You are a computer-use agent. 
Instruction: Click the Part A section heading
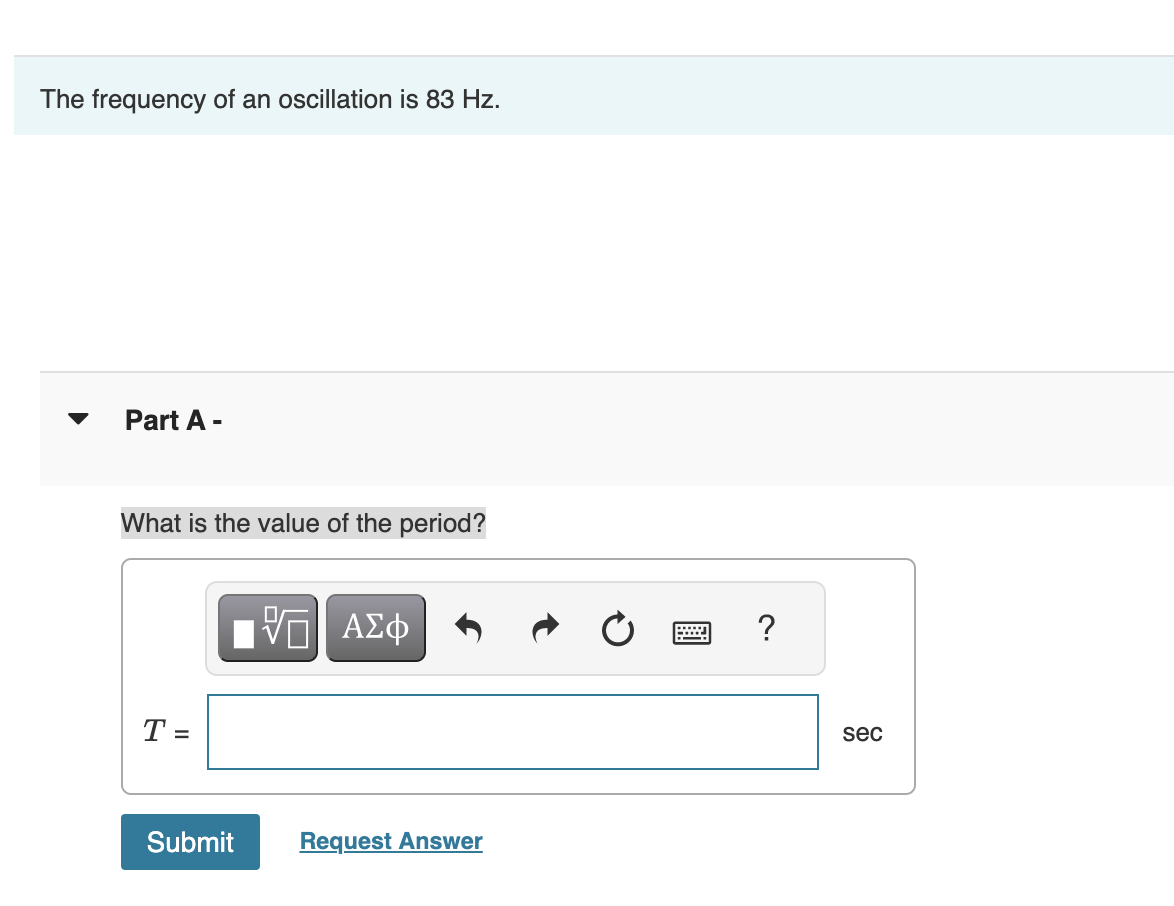[172, 420]
